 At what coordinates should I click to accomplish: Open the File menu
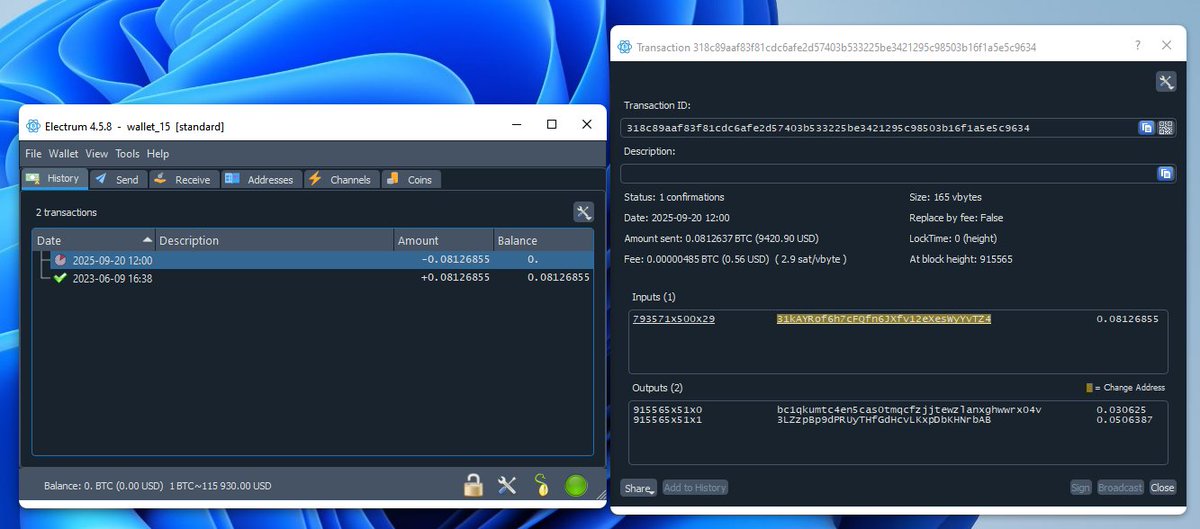point(33,154)
